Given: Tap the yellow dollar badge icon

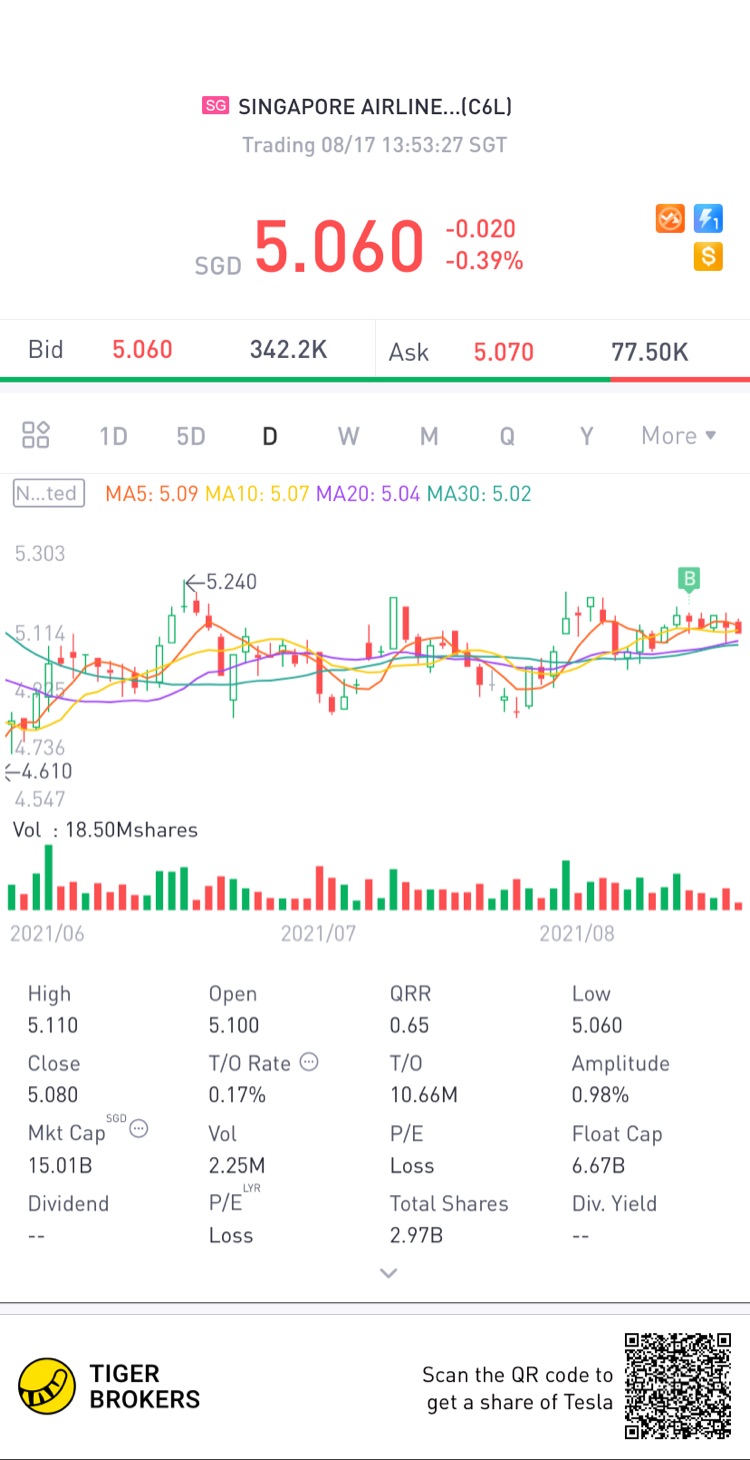Looking at the screenshot, I should tap(708, 257).
